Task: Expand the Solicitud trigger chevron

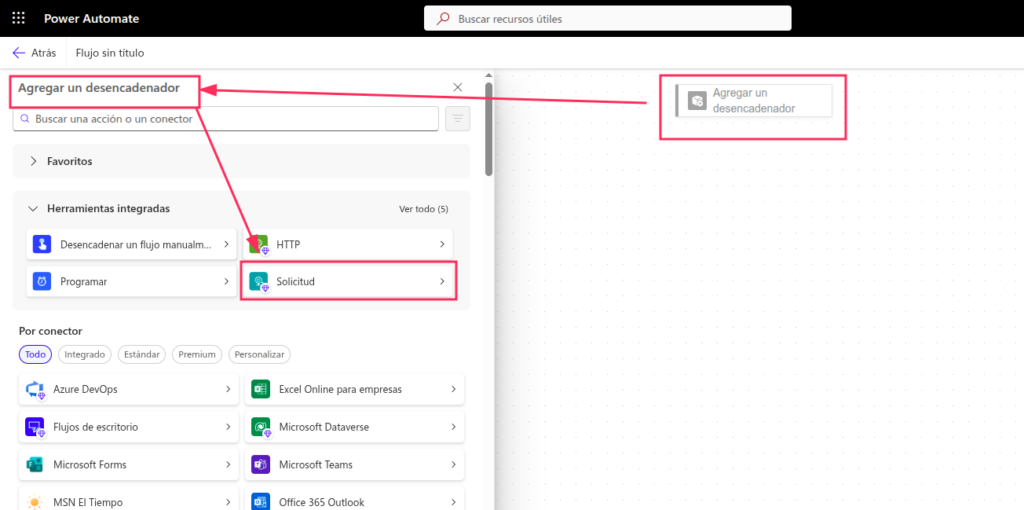Action: [442, 282]
